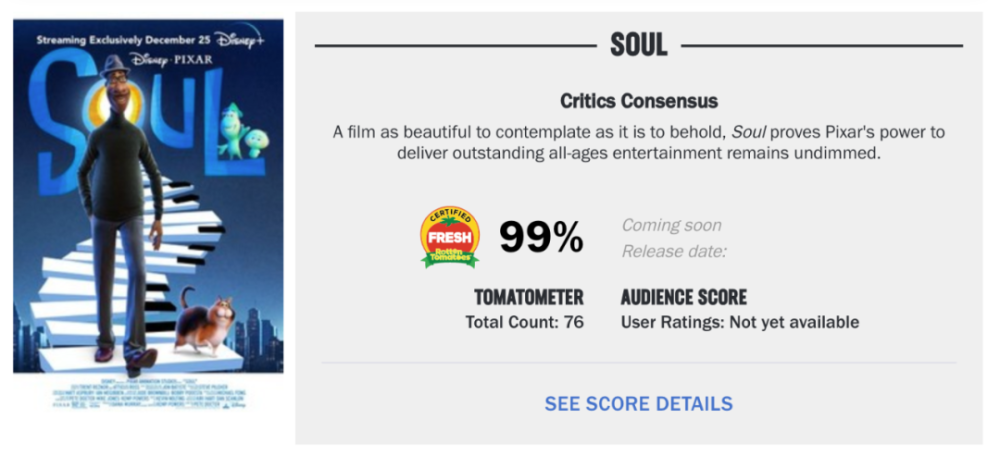Click the Critics Consensus heading
The image size is (1000, 456).
pyautogui.click(x=638, y=102)
